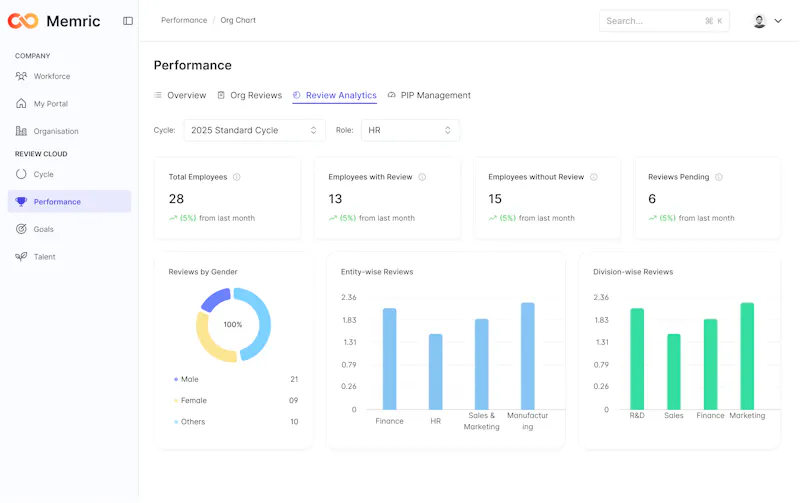
Task: Open the PIP Management tab
Action: (429, 95)
